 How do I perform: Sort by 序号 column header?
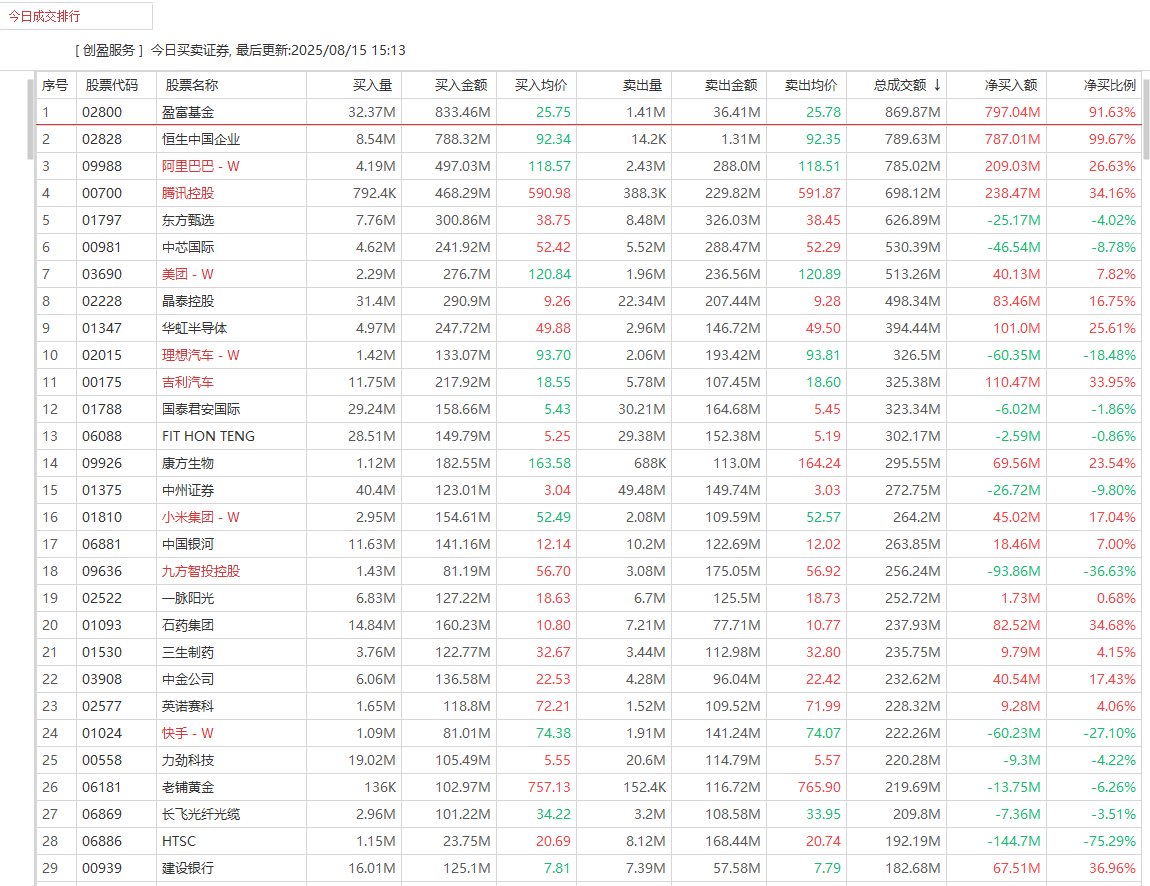pos(55,85)
